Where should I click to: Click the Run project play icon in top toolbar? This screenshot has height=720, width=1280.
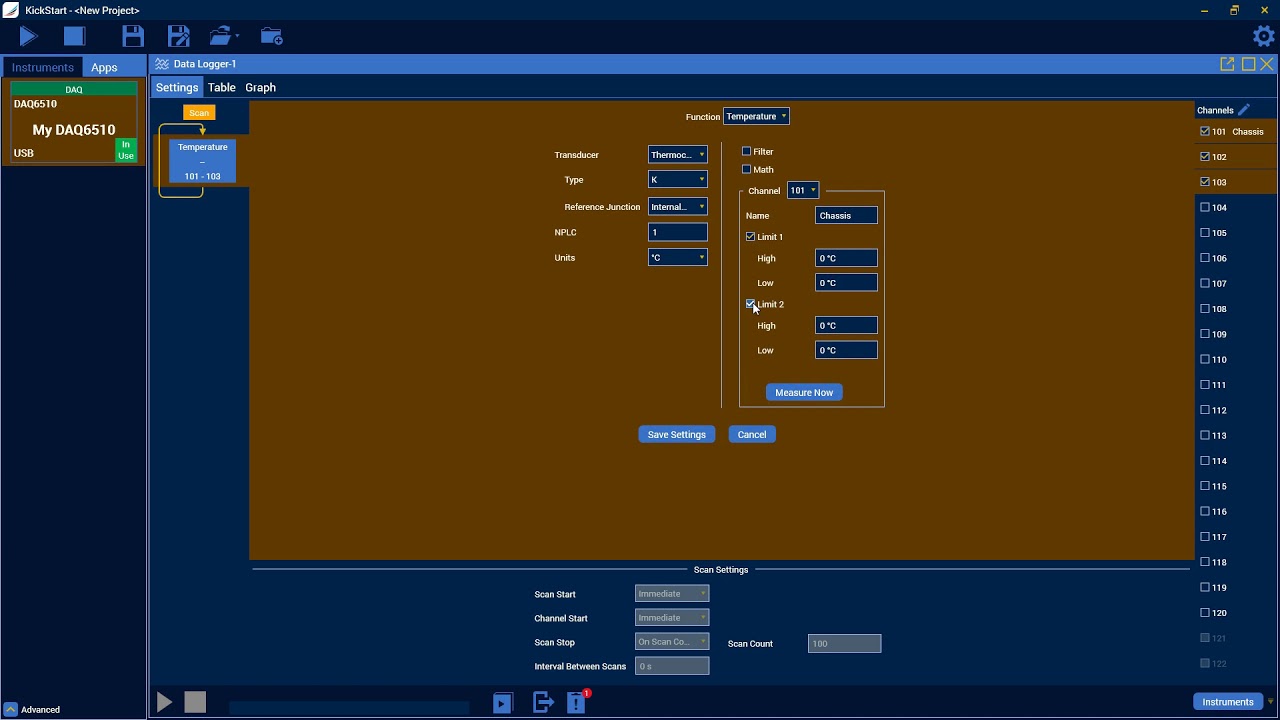[28, 37]
